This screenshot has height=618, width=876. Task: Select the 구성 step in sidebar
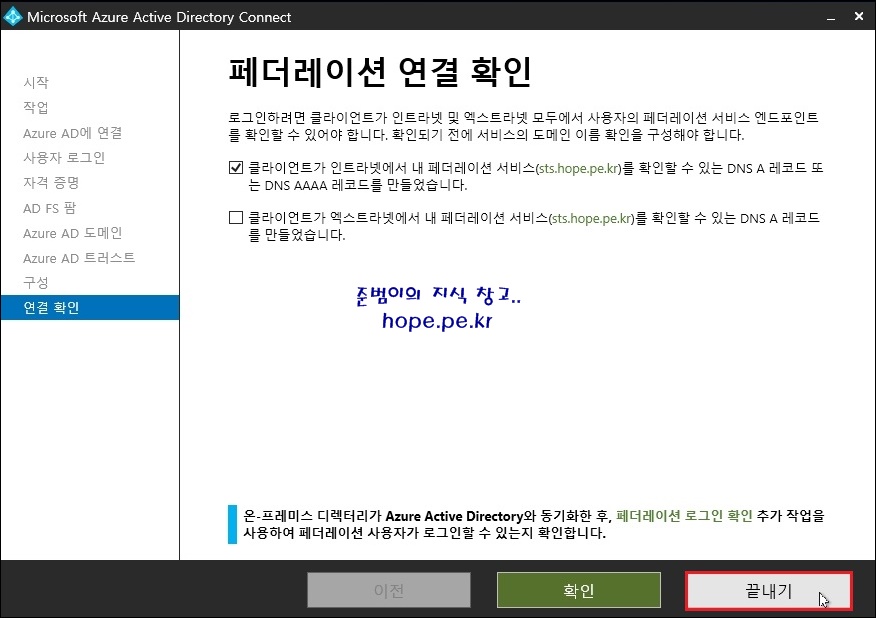(36, 283)
